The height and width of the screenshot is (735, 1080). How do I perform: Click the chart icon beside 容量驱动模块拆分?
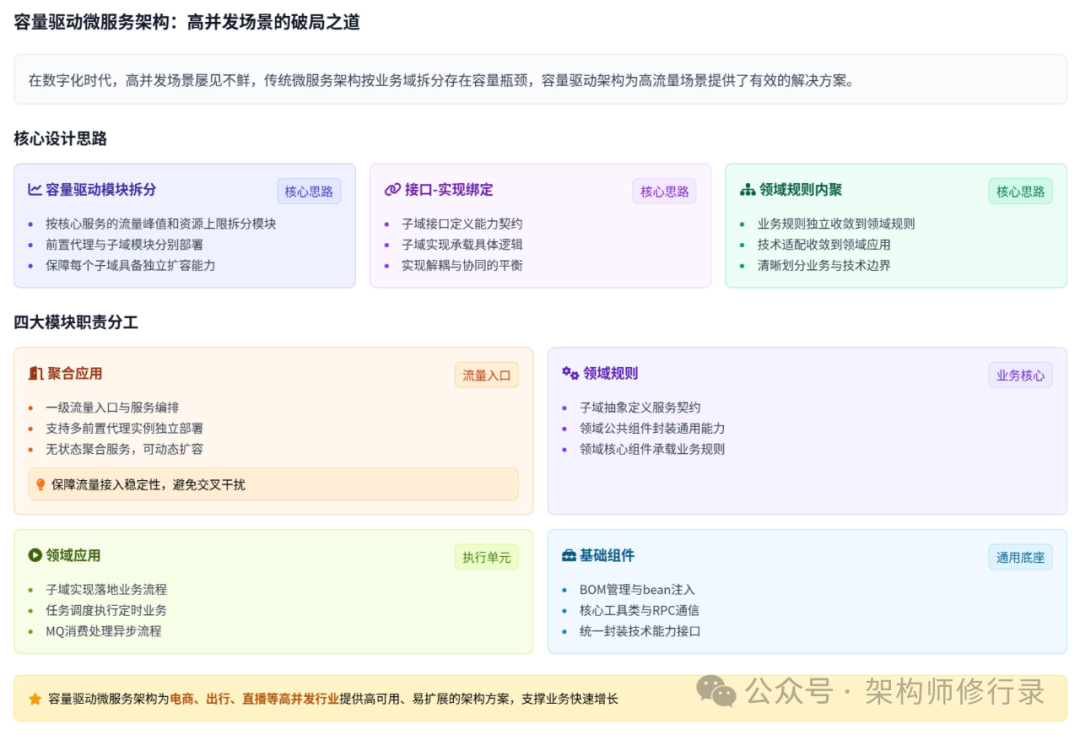(x=34, y=189)
